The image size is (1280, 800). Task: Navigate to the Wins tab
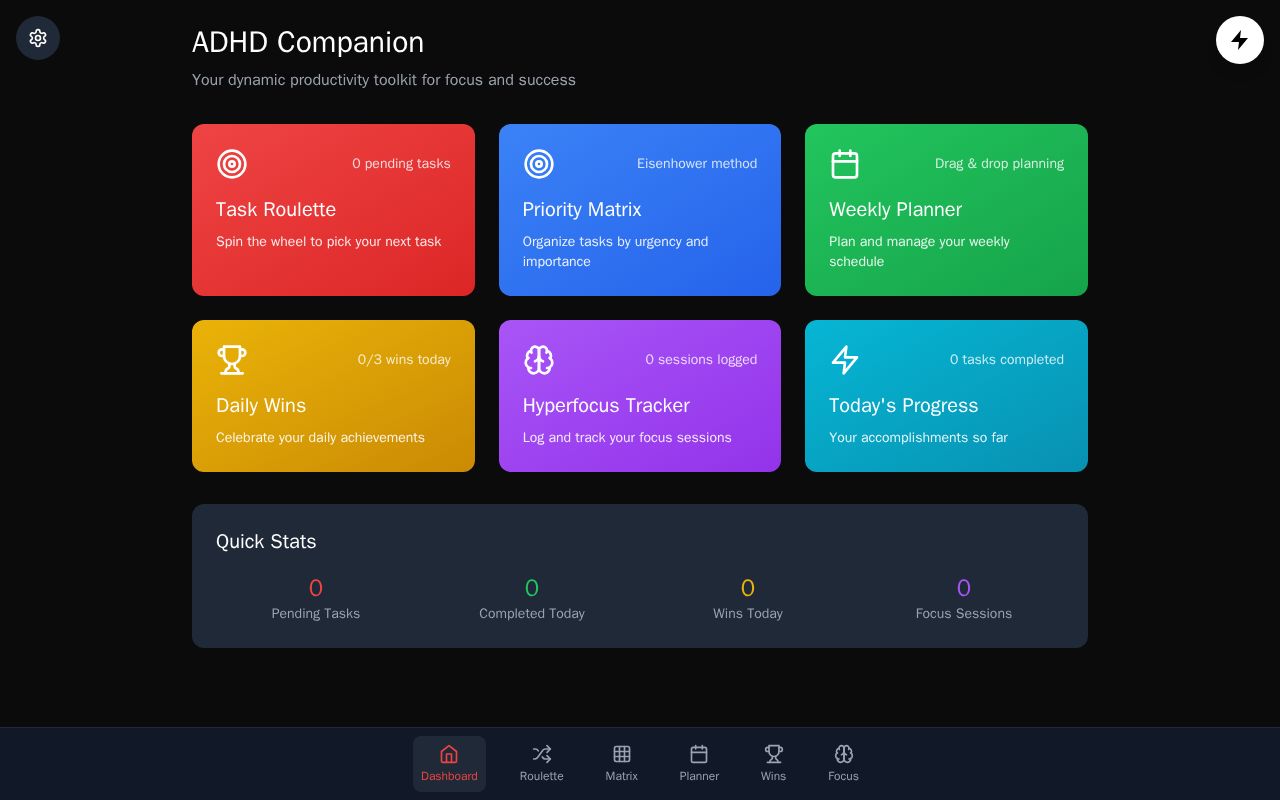[x=773, y=764]
